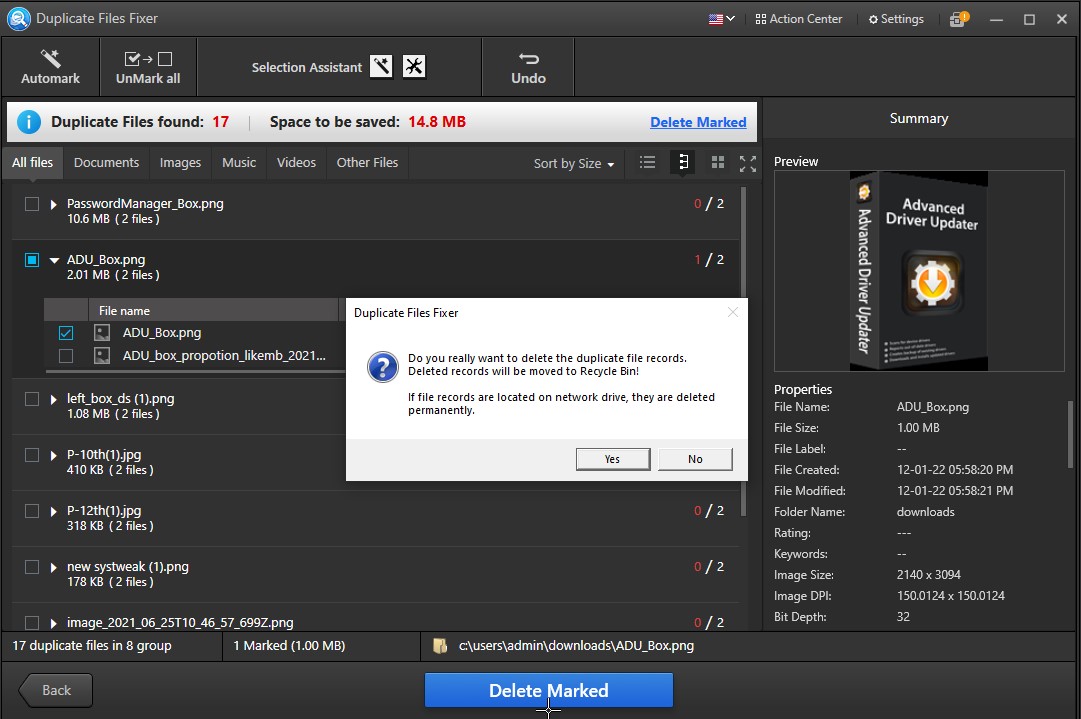Open the notifications icon beside Settings
Viewport: 1081px width, 719px height.
958,19
